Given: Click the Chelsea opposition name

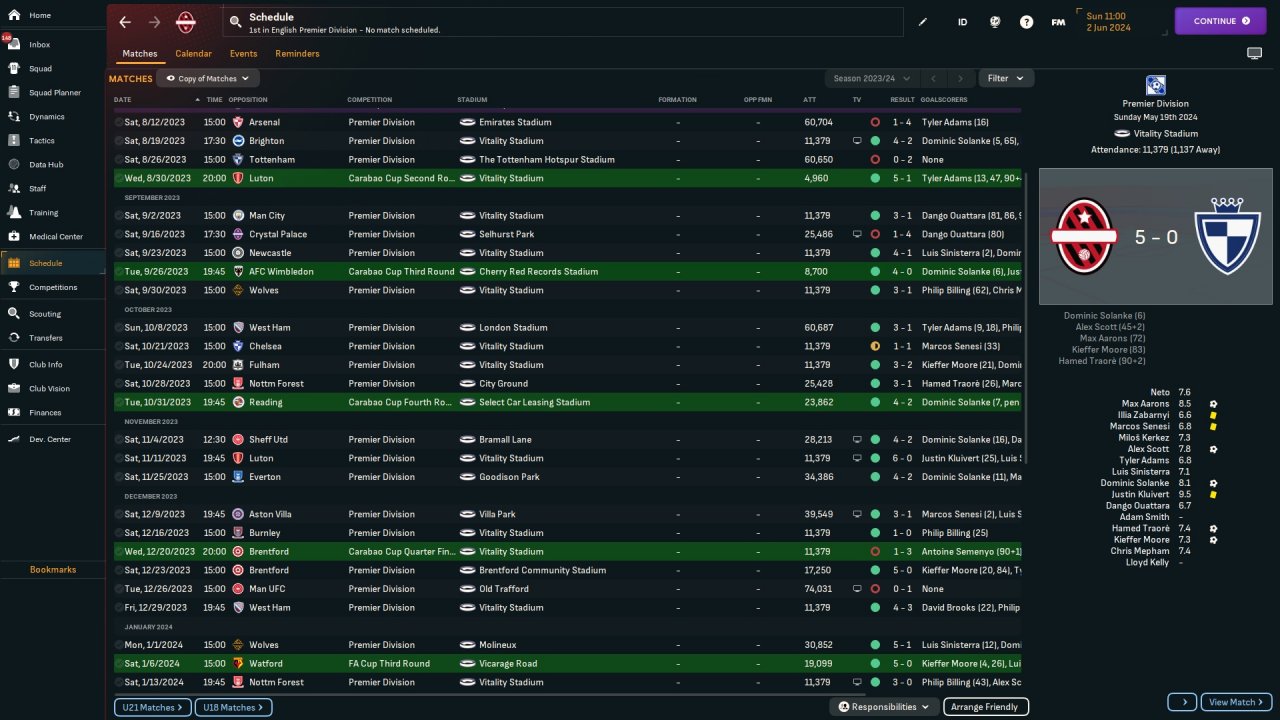Looking at the screenshot, I should point(265,346).
